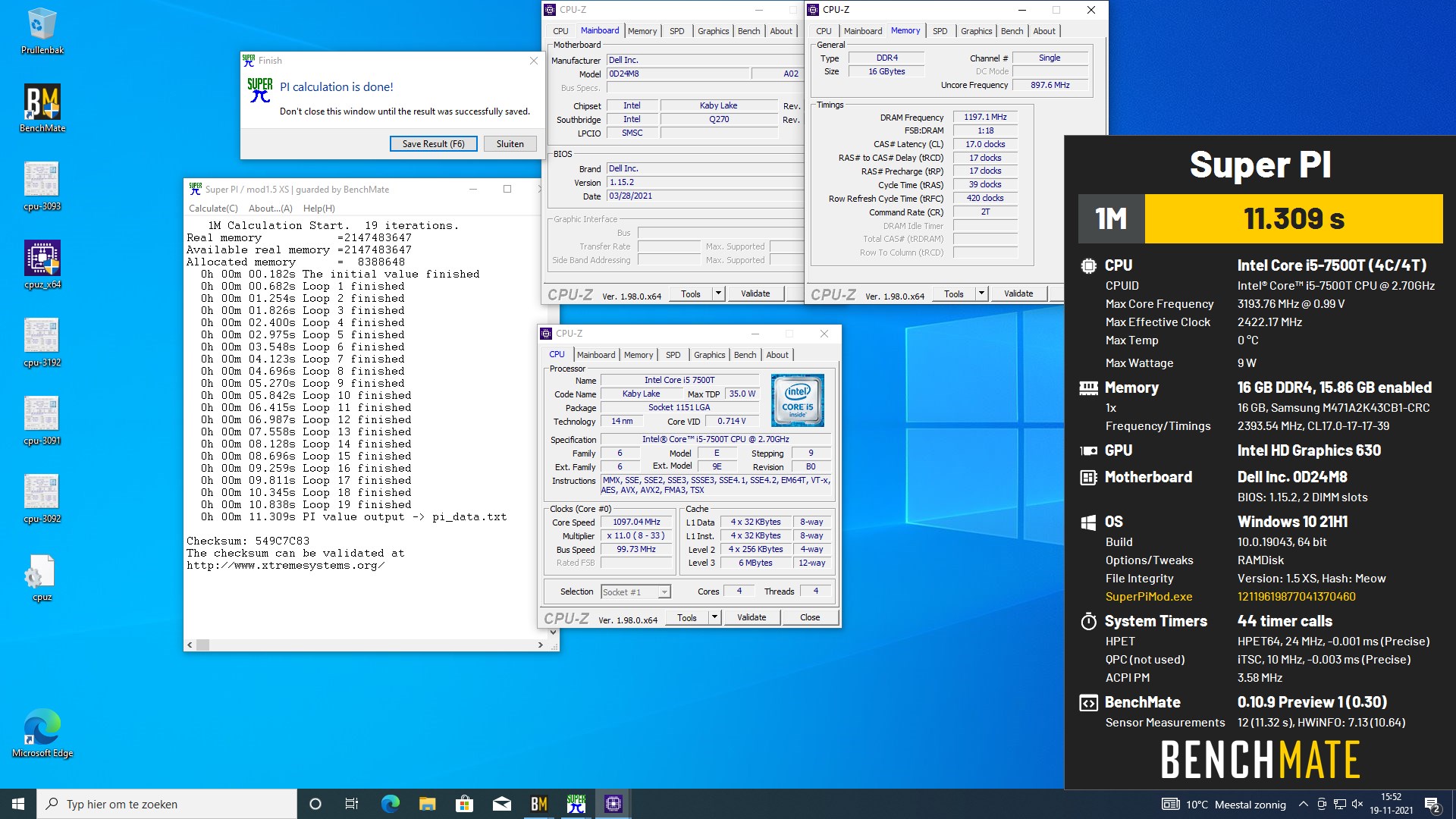The image size is (1456, 819).
Task: Open touch keyboard tray icon
Action: (x=1170, y=804)
